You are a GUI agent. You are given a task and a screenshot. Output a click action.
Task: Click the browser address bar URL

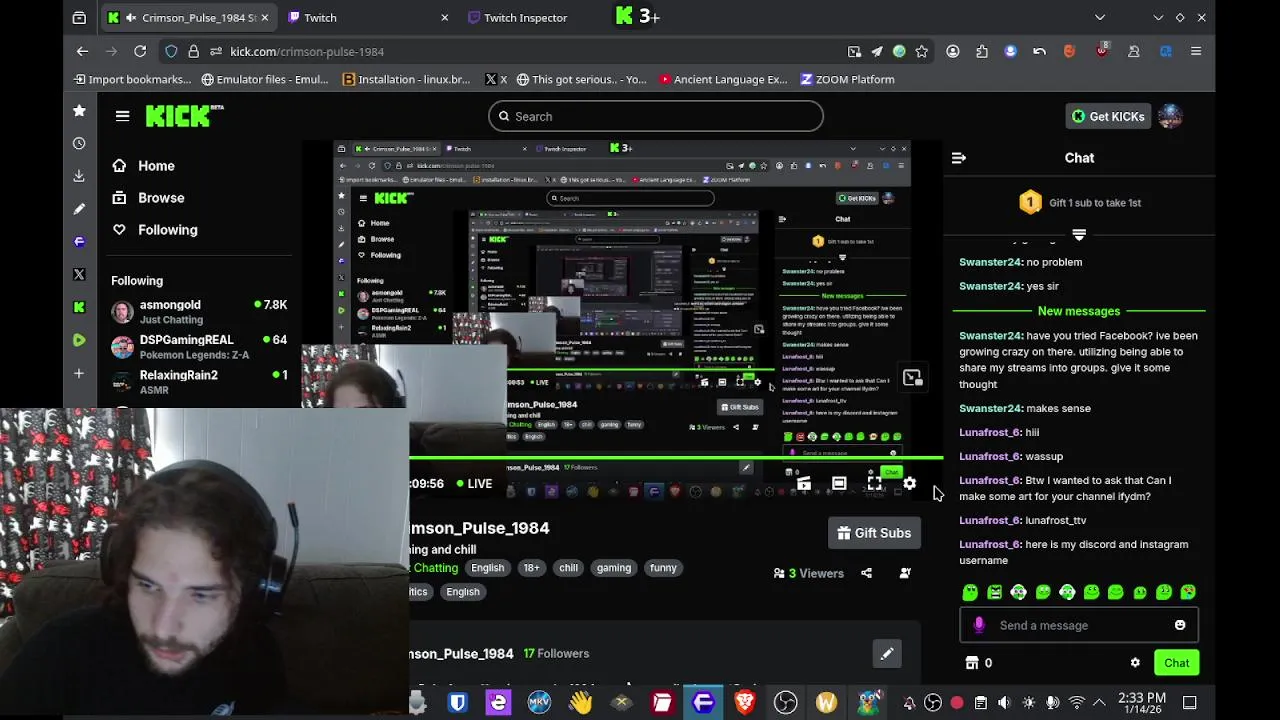pyautogui.click(x=307, y=51)
